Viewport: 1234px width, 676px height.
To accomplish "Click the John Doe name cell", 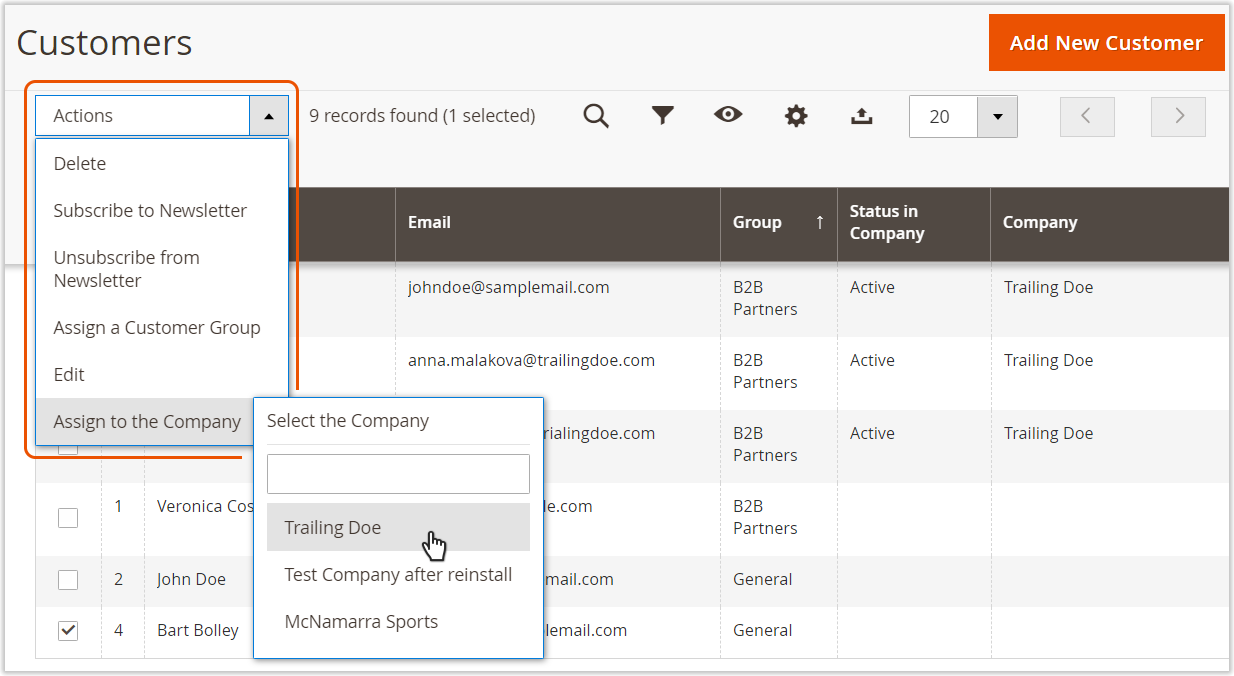I will [191, 580].
